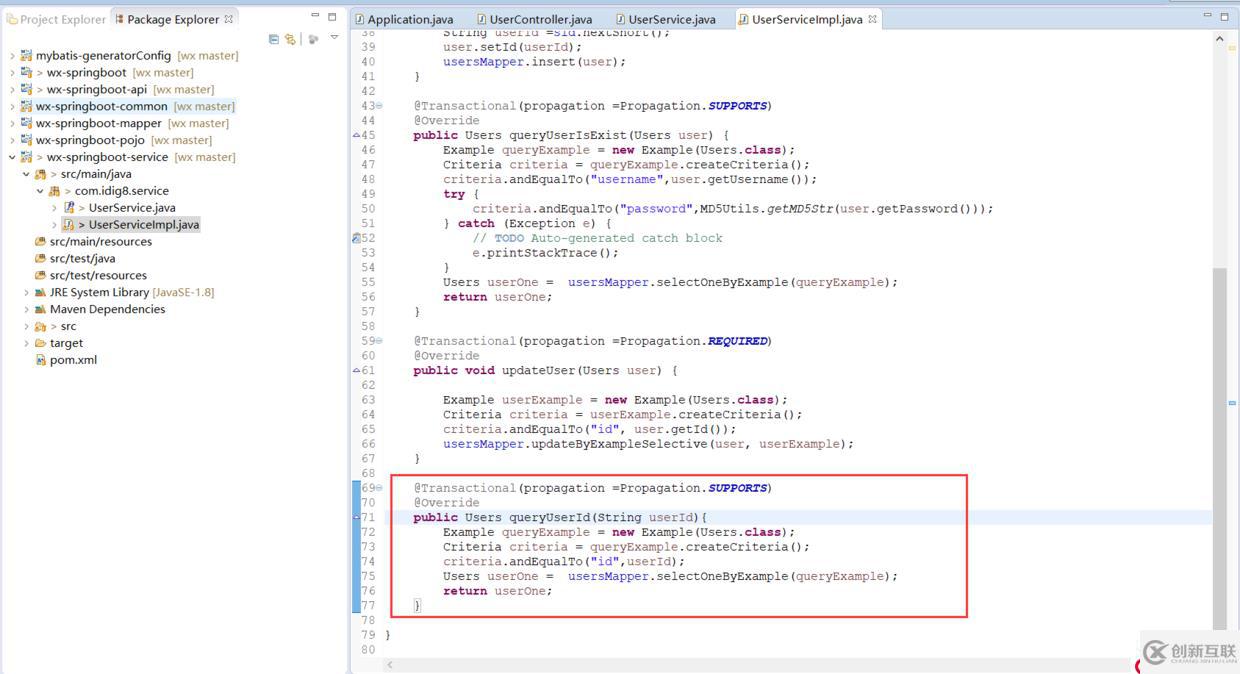Open the Application.java editor tab
The height and width of the screenshot is (674, 1240).
coord(409,19)
